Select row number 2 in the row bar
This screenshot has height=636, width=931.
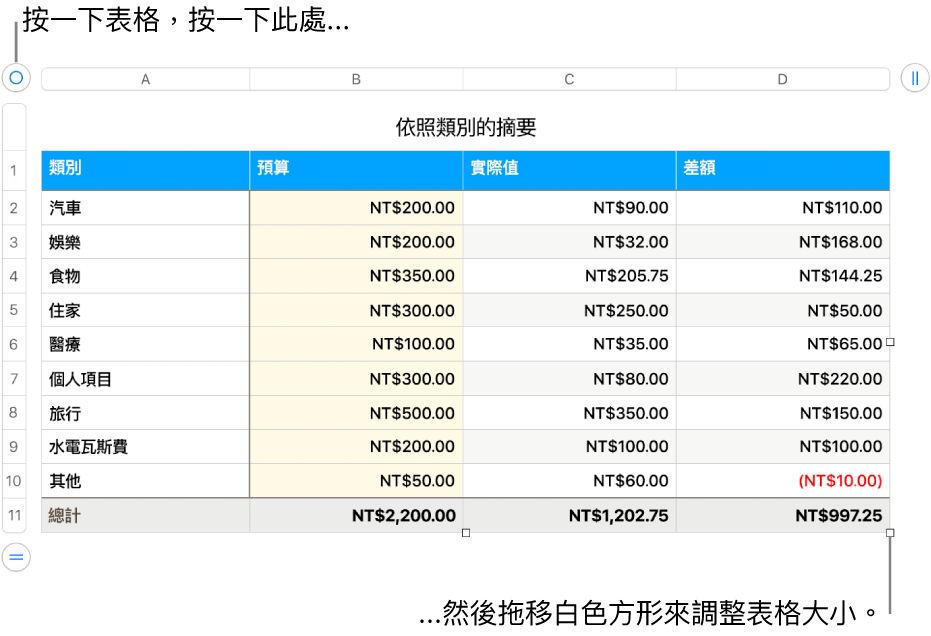(x=13, y=207)
